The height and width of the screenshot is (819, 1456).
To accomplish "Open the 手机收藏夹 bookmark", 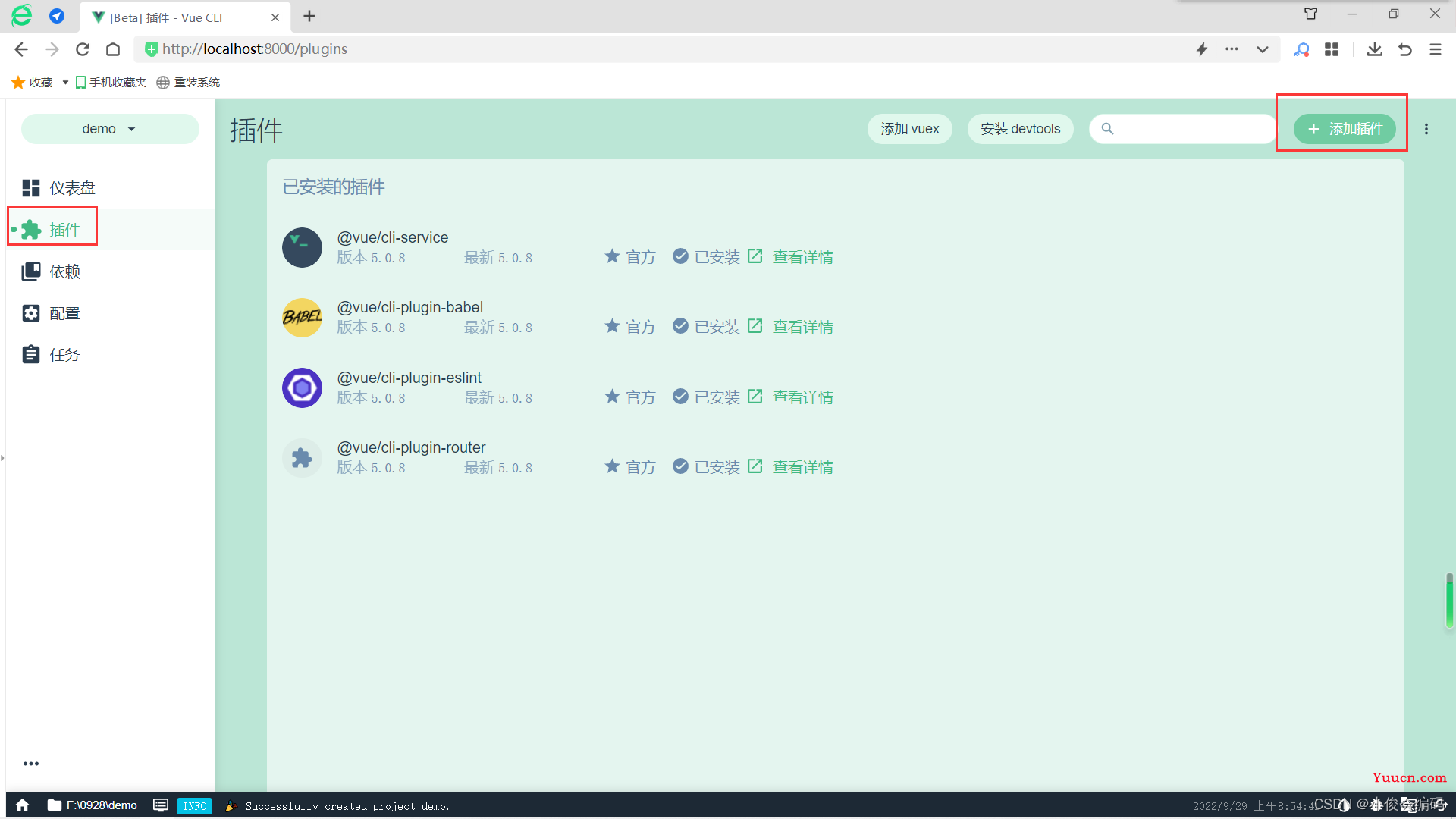I will [111, 83].
